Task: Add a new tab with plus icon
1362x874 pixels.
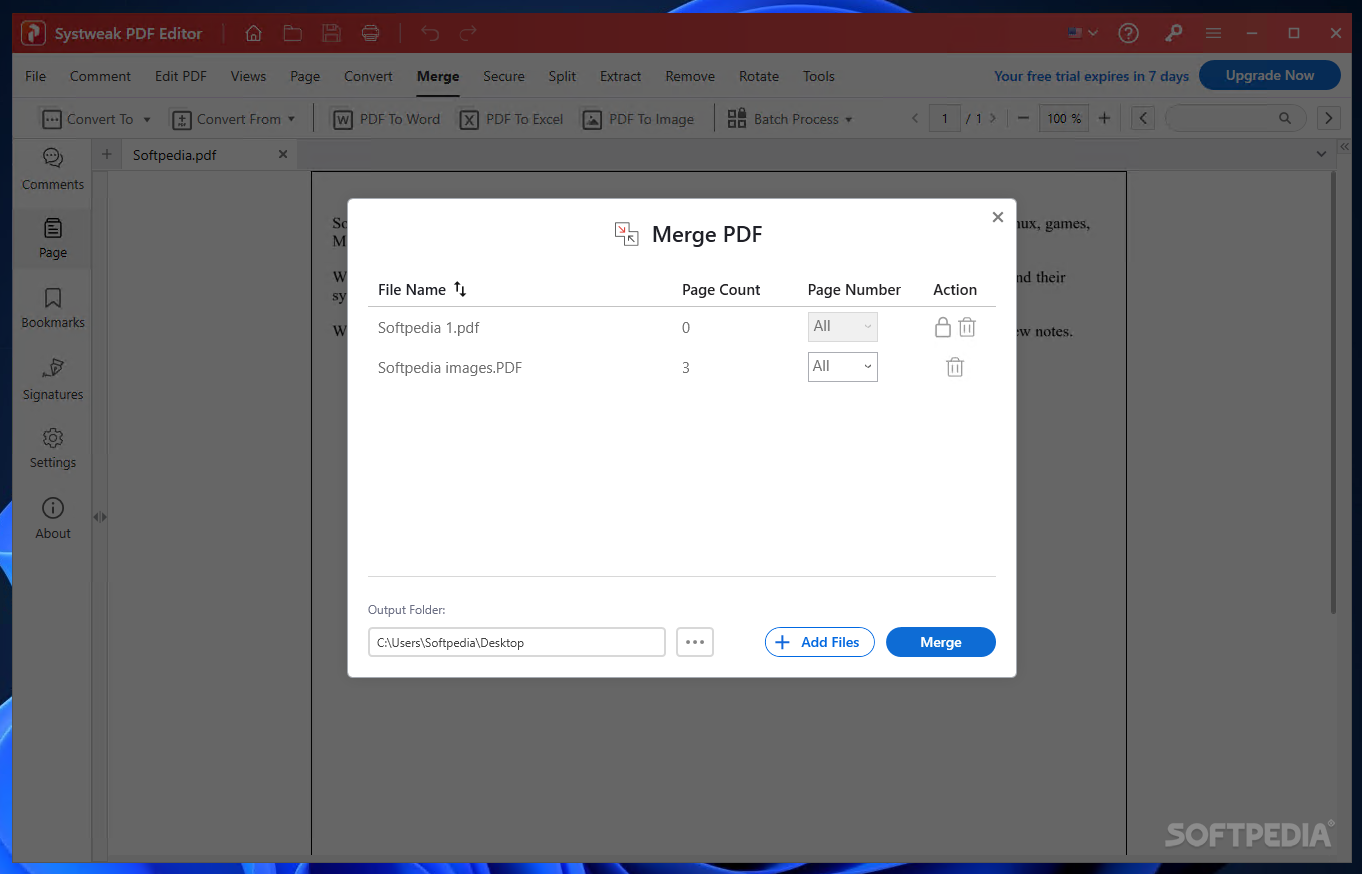Action: 107,154
